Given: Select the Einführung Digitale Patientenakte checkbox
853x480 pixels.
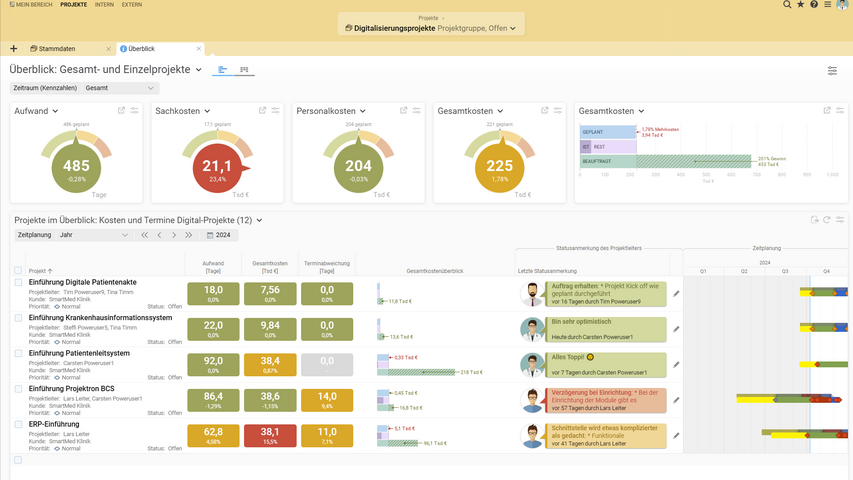Looking at the screenshot, I should coord(18,283).
